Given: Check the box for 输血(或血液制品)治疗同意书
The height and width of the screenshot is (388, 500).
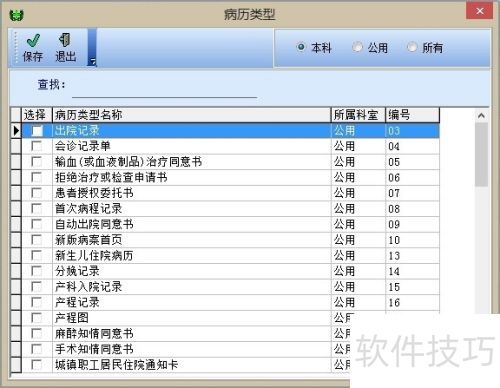Looking at the screenshot, I should click(x=36, y=162).
